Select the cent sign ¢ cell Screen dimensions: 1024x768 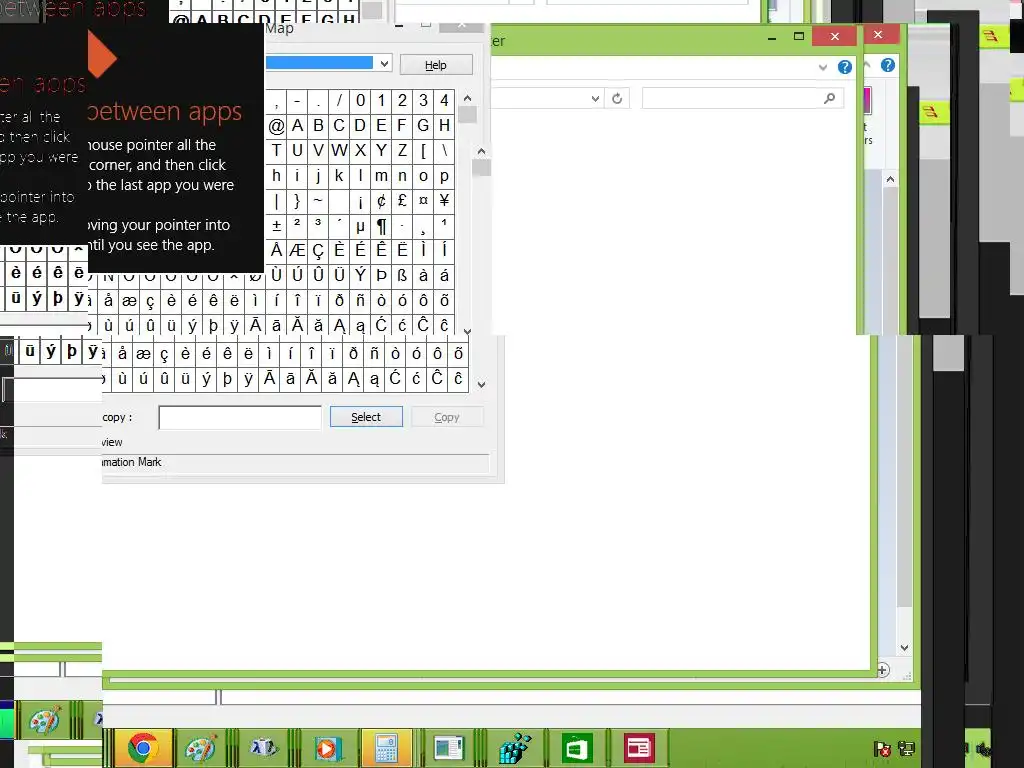(381, 200)
